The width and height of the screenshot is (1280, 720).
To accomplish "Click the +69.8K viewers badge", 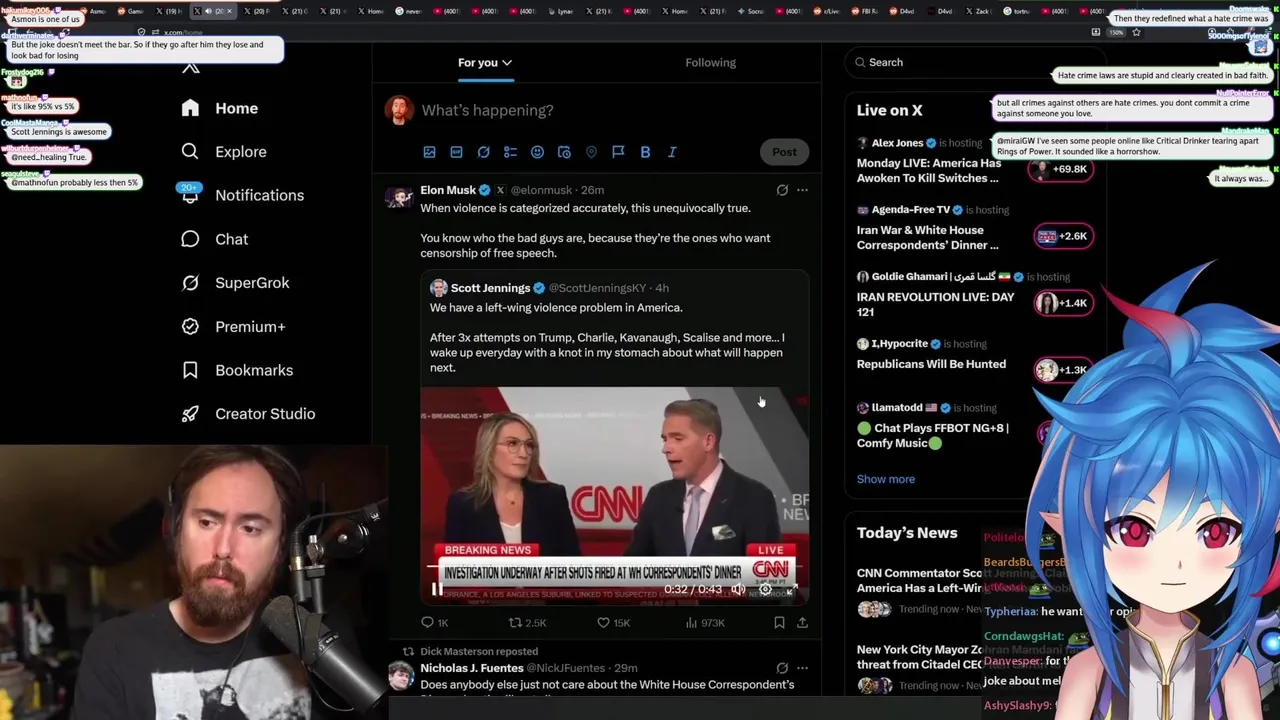I will 1062,169.
